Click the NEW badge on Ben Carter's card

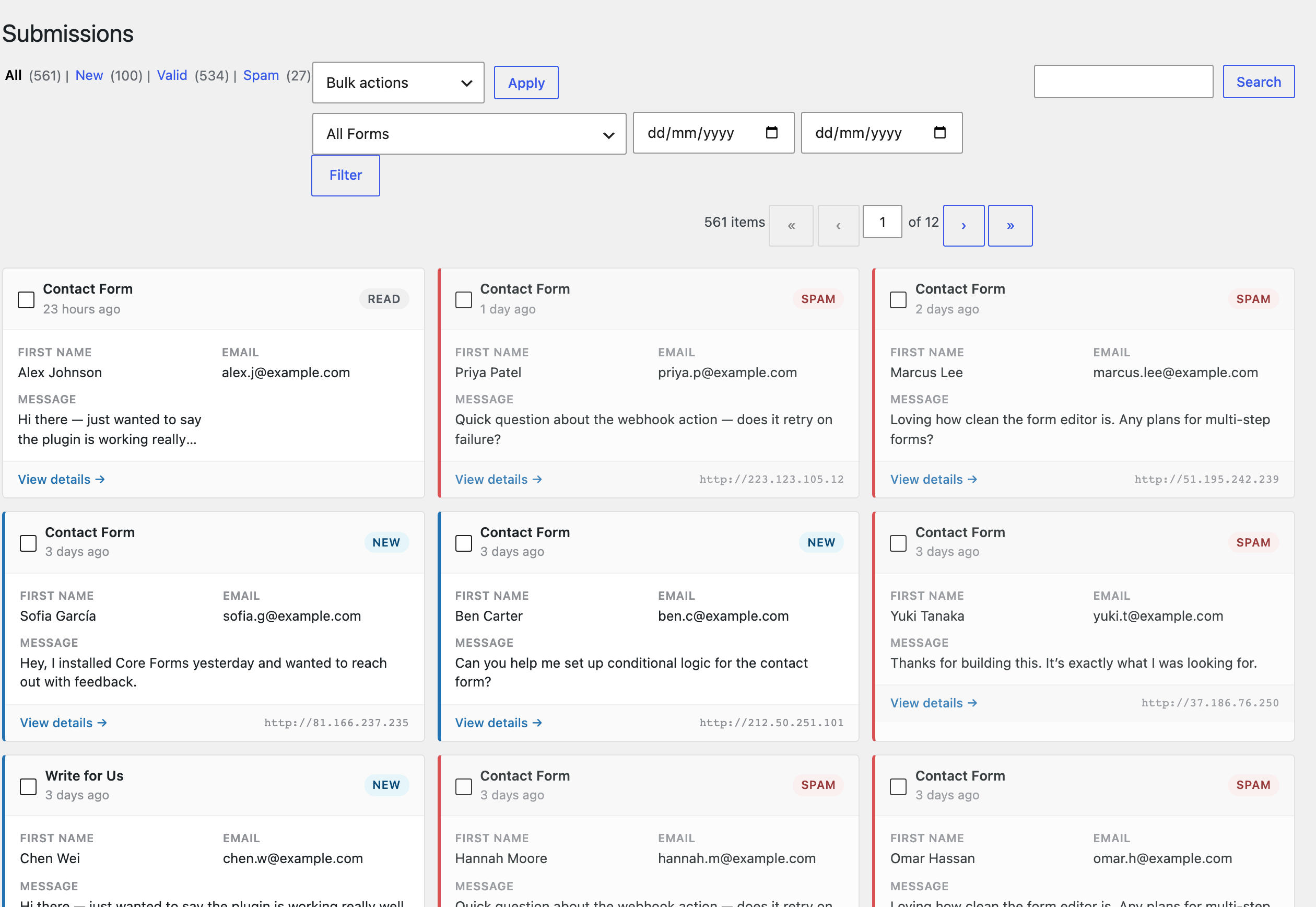coord(821,542)
